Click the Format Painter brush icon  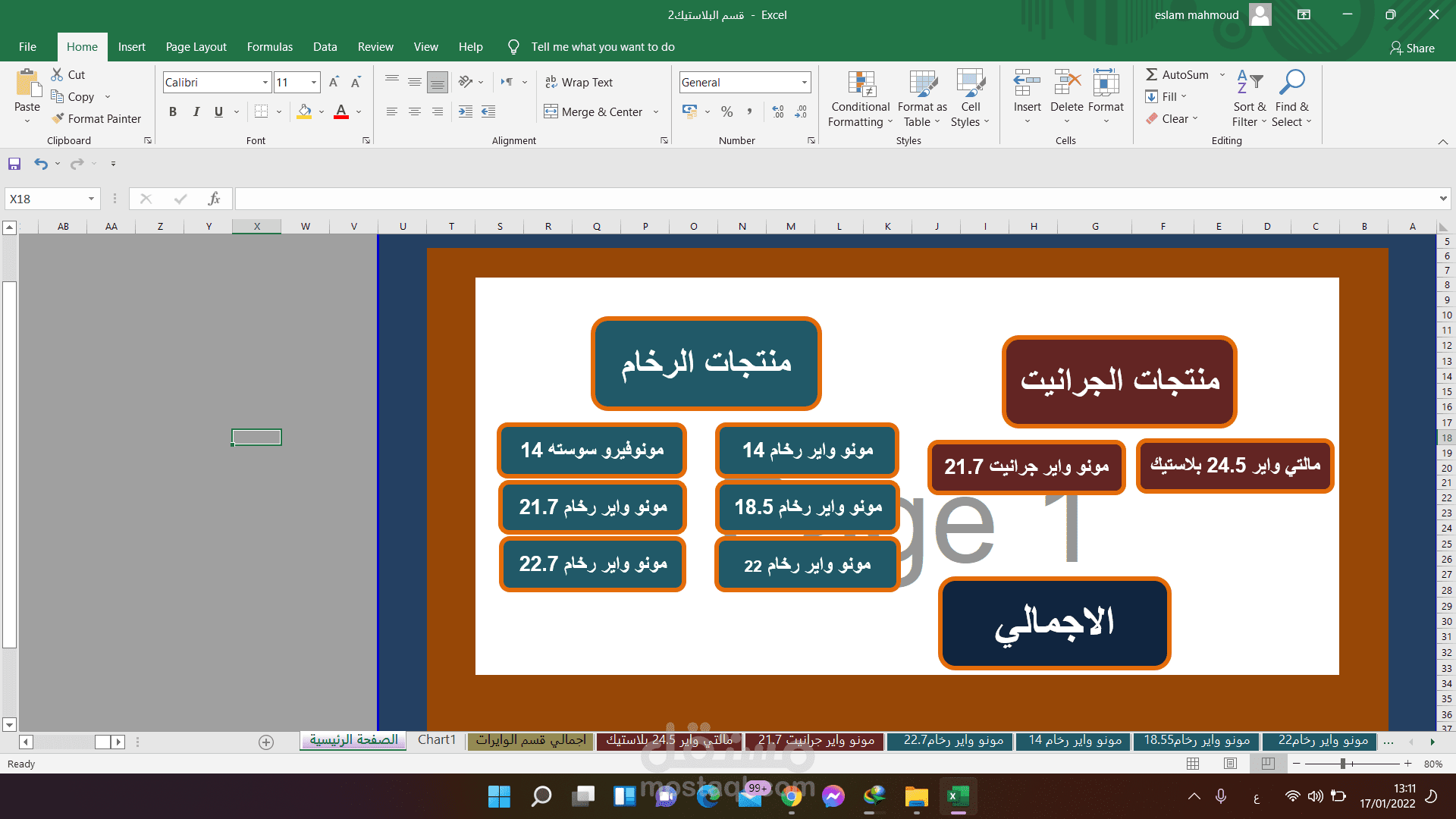pos(58,118)
